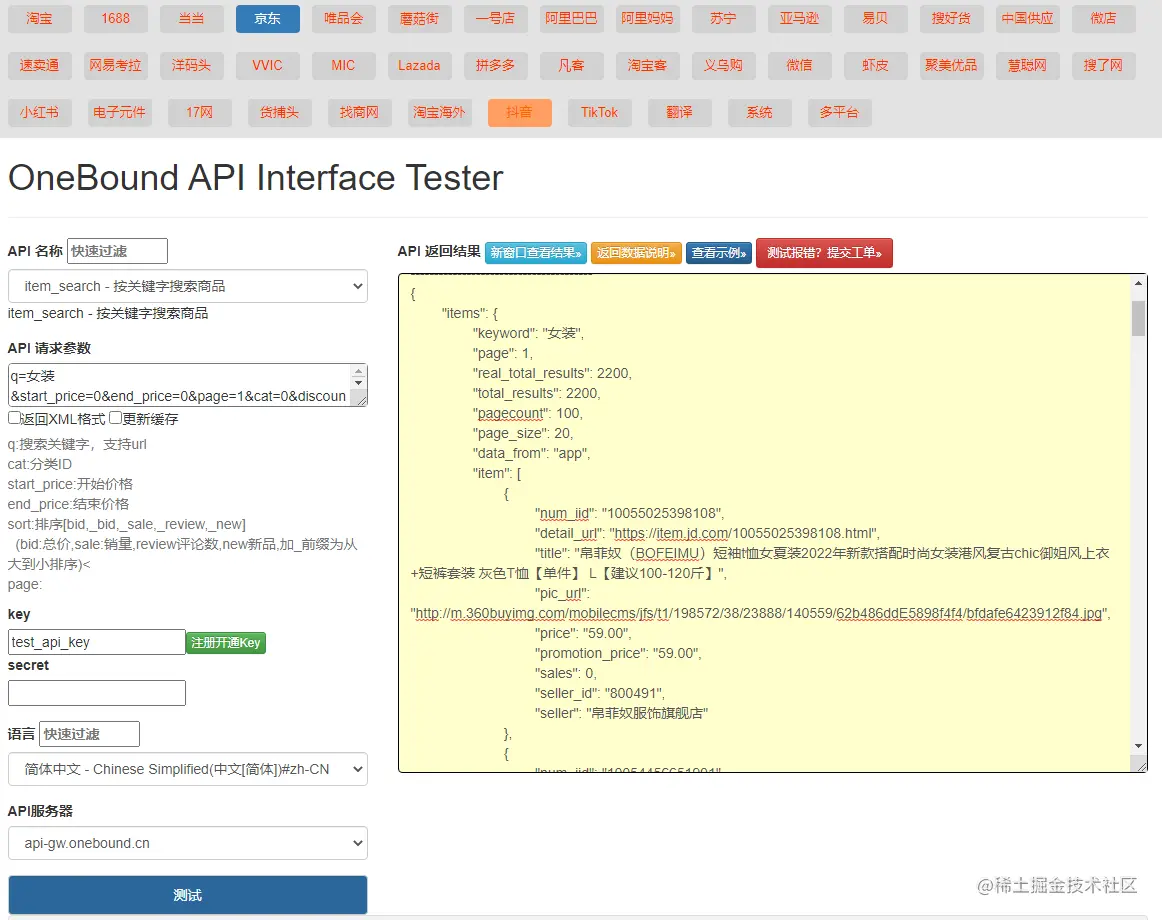This screenshot has height=920, width=1162.
Task: Open the 17网 tab
Action: [x=199, y=113]
